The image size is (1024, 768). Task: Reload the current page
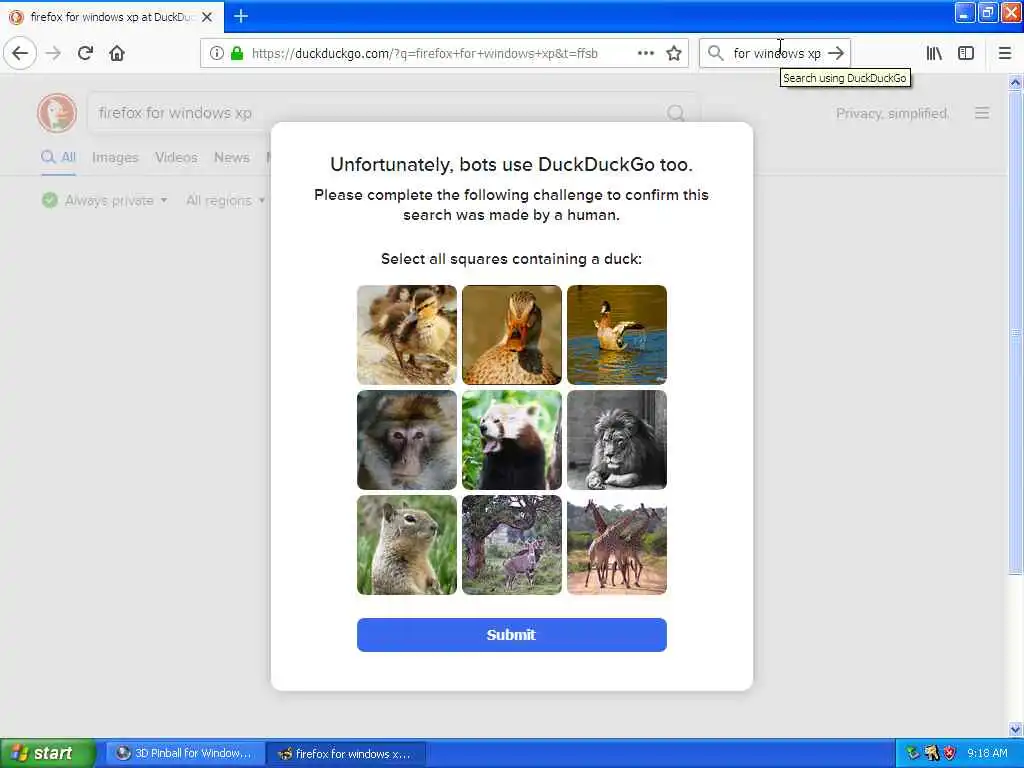[85, 54]
